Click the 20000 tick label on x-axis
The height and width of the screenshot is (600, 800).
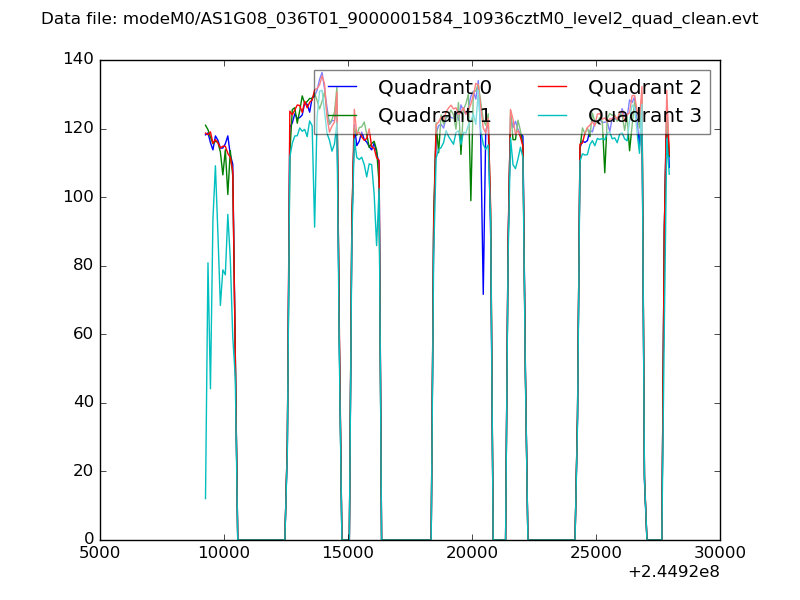[472, 553]
